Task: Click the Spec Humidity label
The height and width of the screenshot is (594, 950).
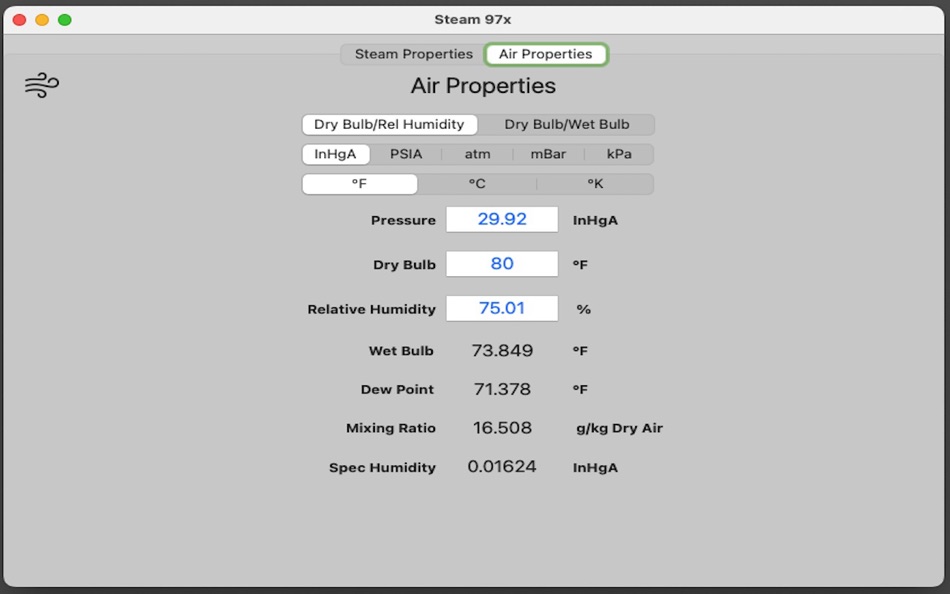Action: click(382, 467)
